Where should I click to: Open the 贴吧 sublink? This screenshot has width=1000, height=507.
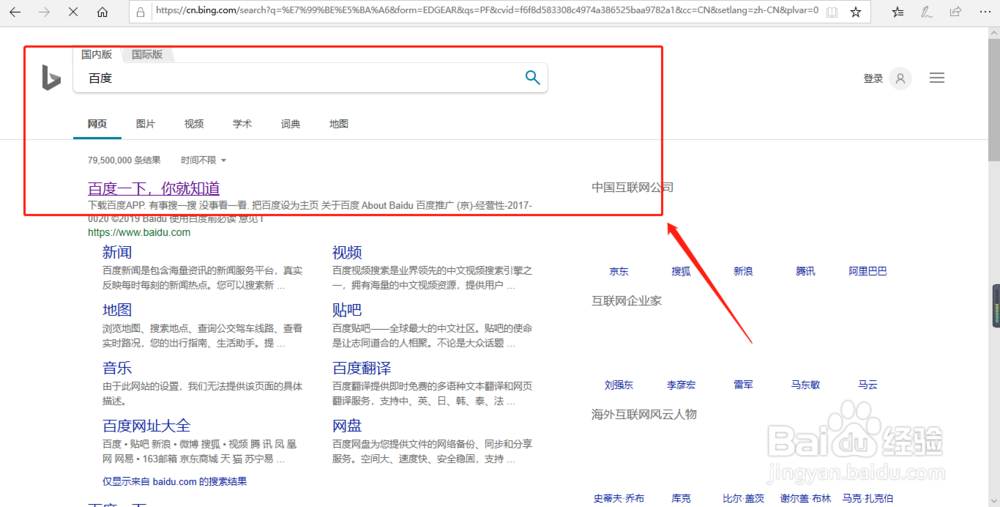[x=347, y=310]
